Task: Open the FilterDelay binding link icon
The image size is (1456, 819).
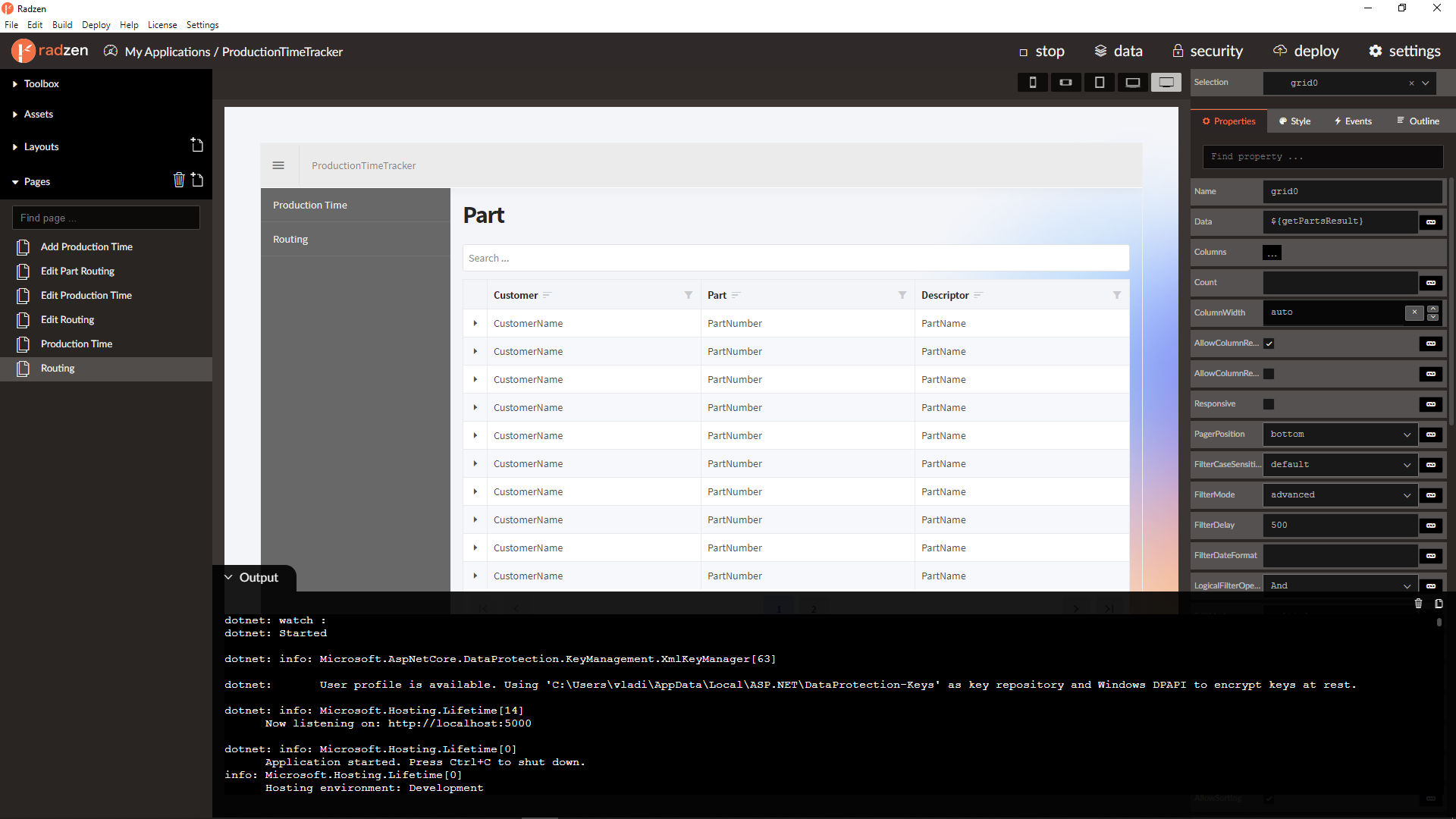Action: click(1431, 526)
